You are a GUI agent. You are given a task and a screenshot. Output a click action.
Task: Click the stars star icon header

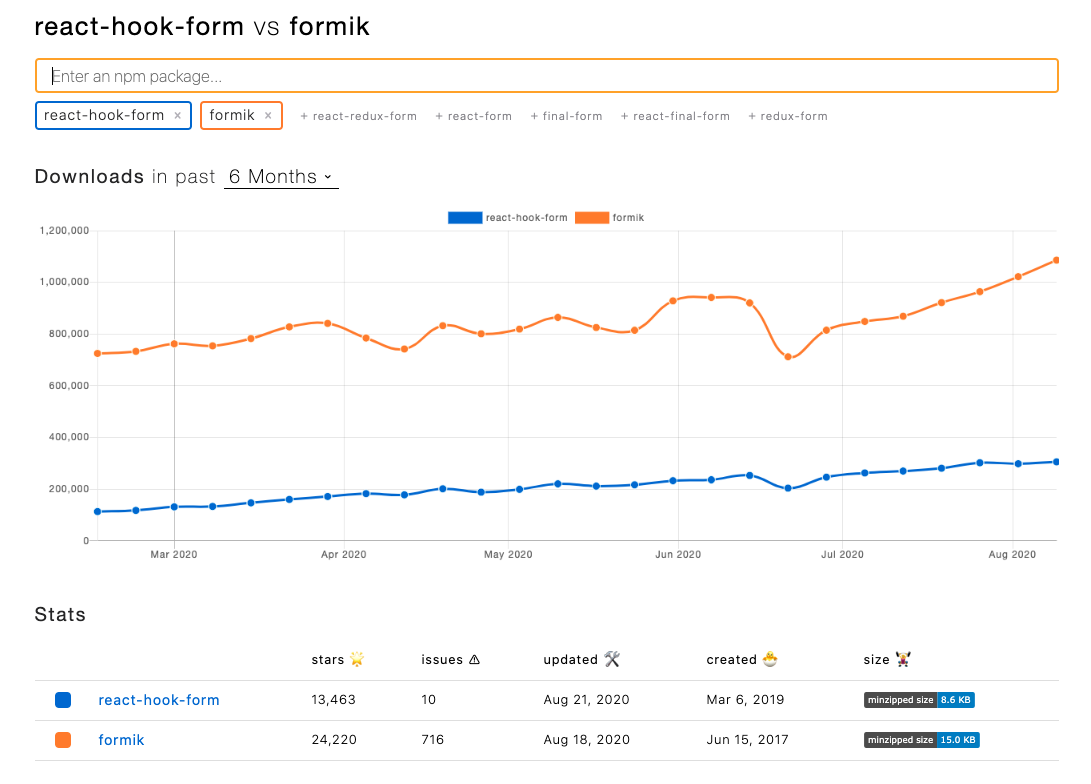click(357, 659)
